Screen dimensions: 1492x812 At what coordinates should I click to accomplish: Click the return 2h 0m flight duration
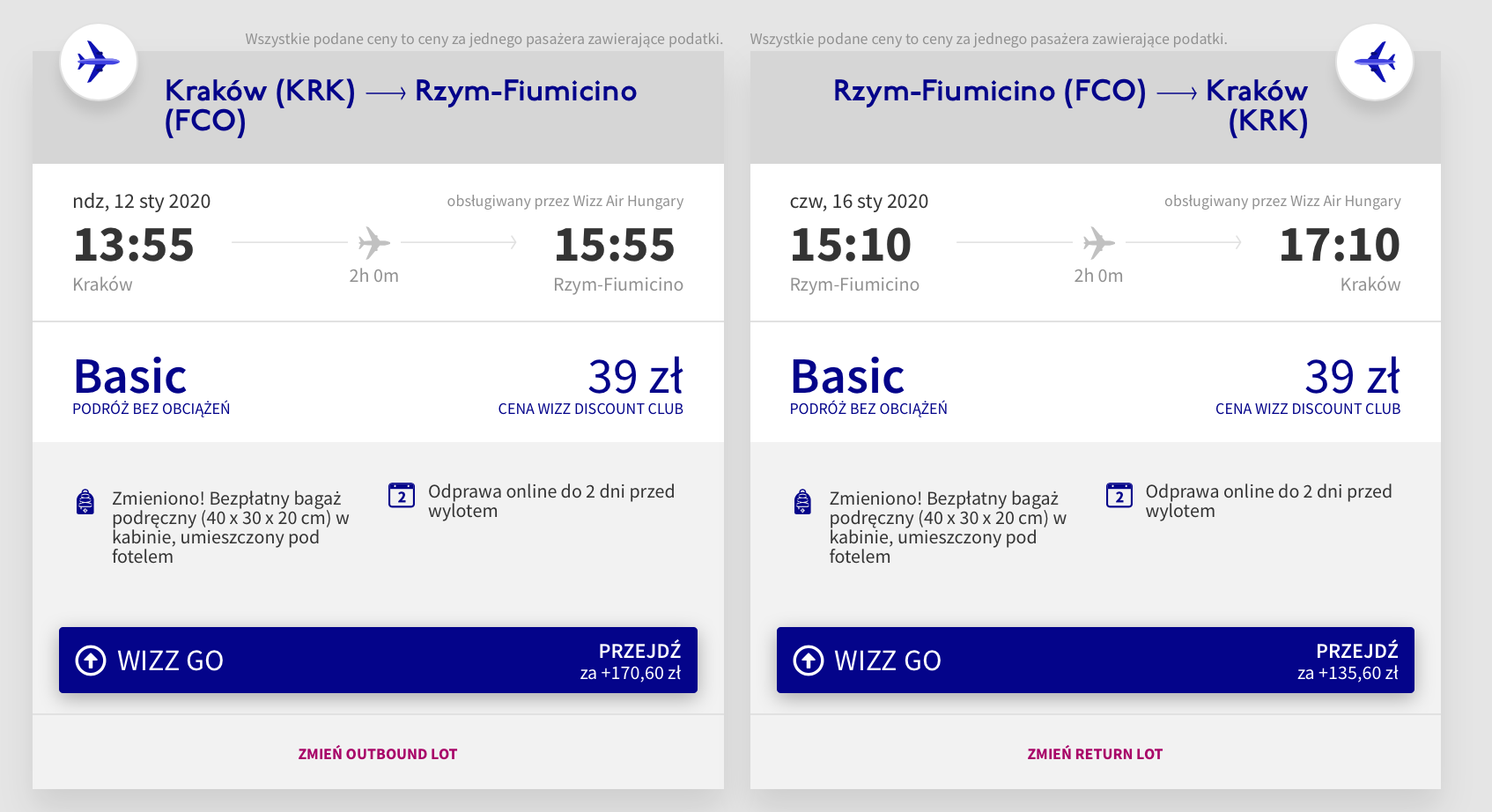click(x=1098, y=276)
